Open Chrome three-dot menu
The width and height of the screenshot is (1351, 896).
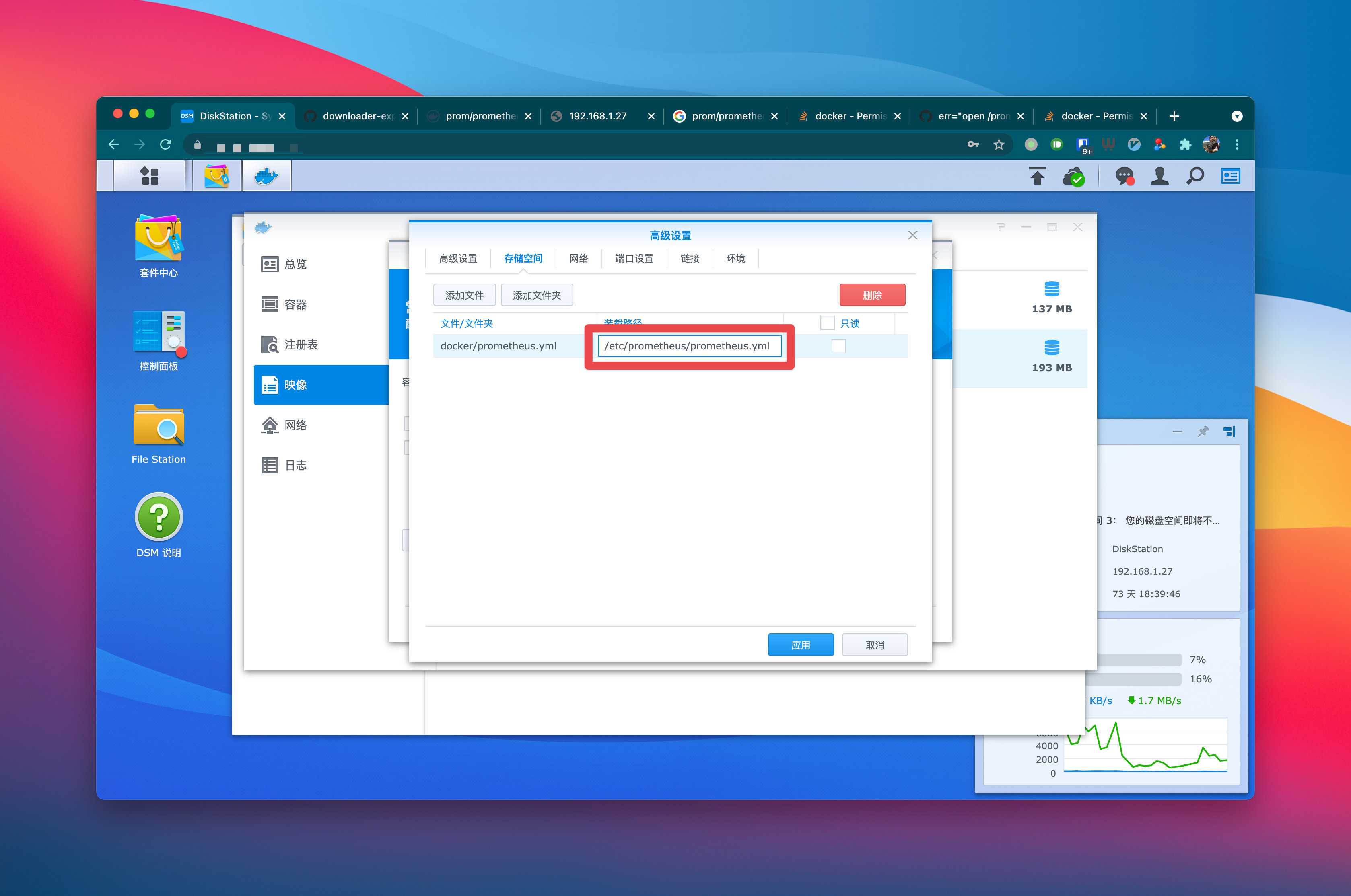1237,144
